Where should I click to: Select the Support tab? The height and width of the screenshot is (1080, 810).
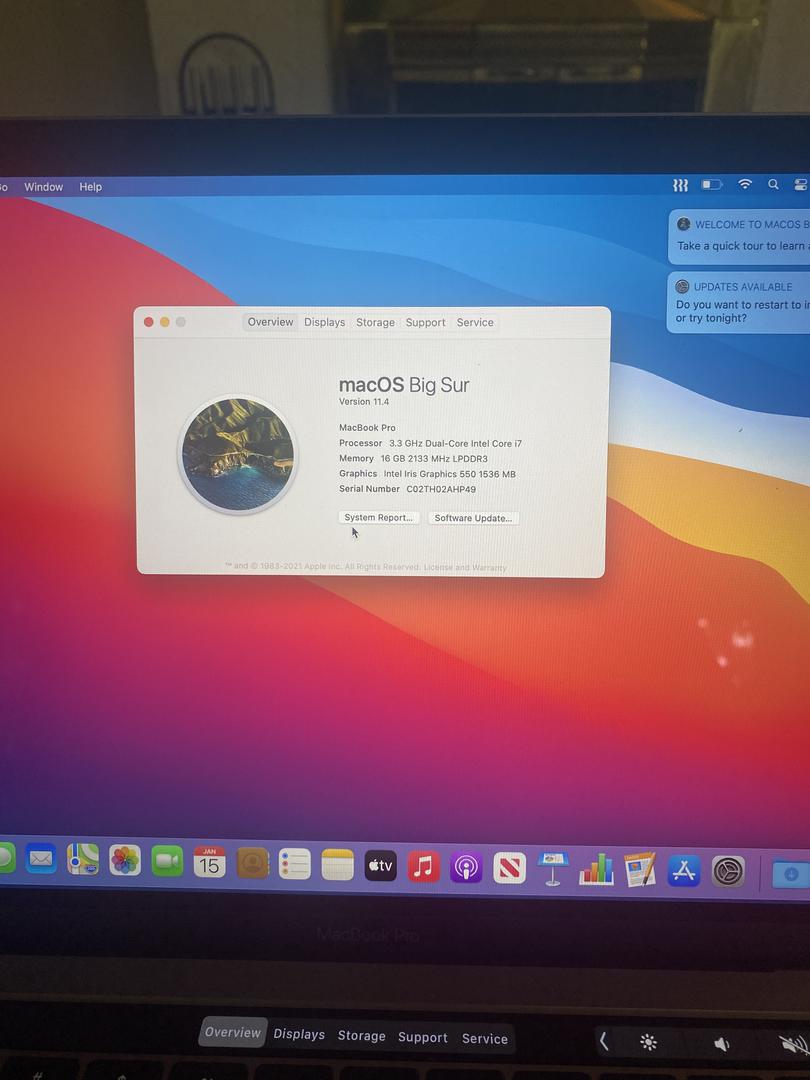[425, 322]
